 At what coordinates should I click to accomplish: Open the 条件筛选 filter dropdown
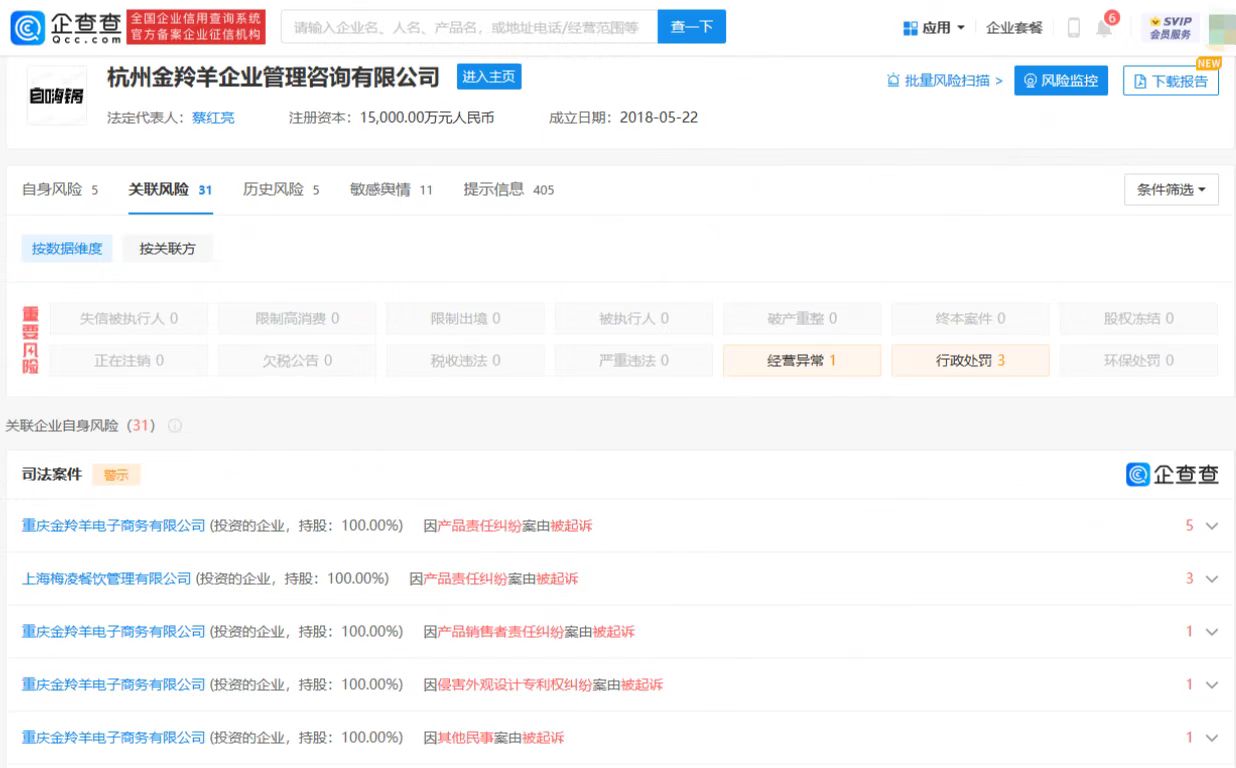1171,189
